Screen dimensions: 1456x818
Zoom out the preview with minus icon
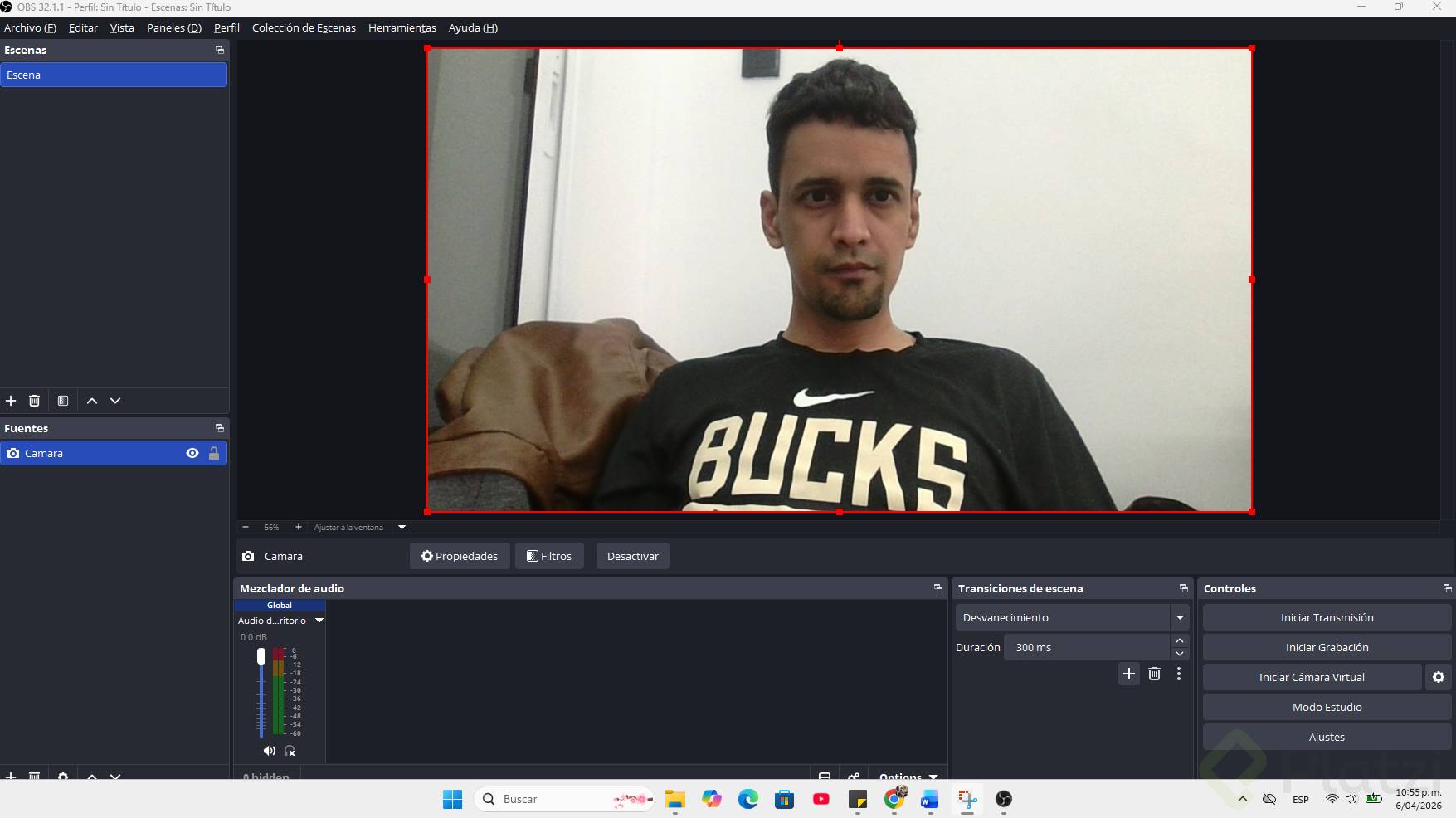point(246,527)
